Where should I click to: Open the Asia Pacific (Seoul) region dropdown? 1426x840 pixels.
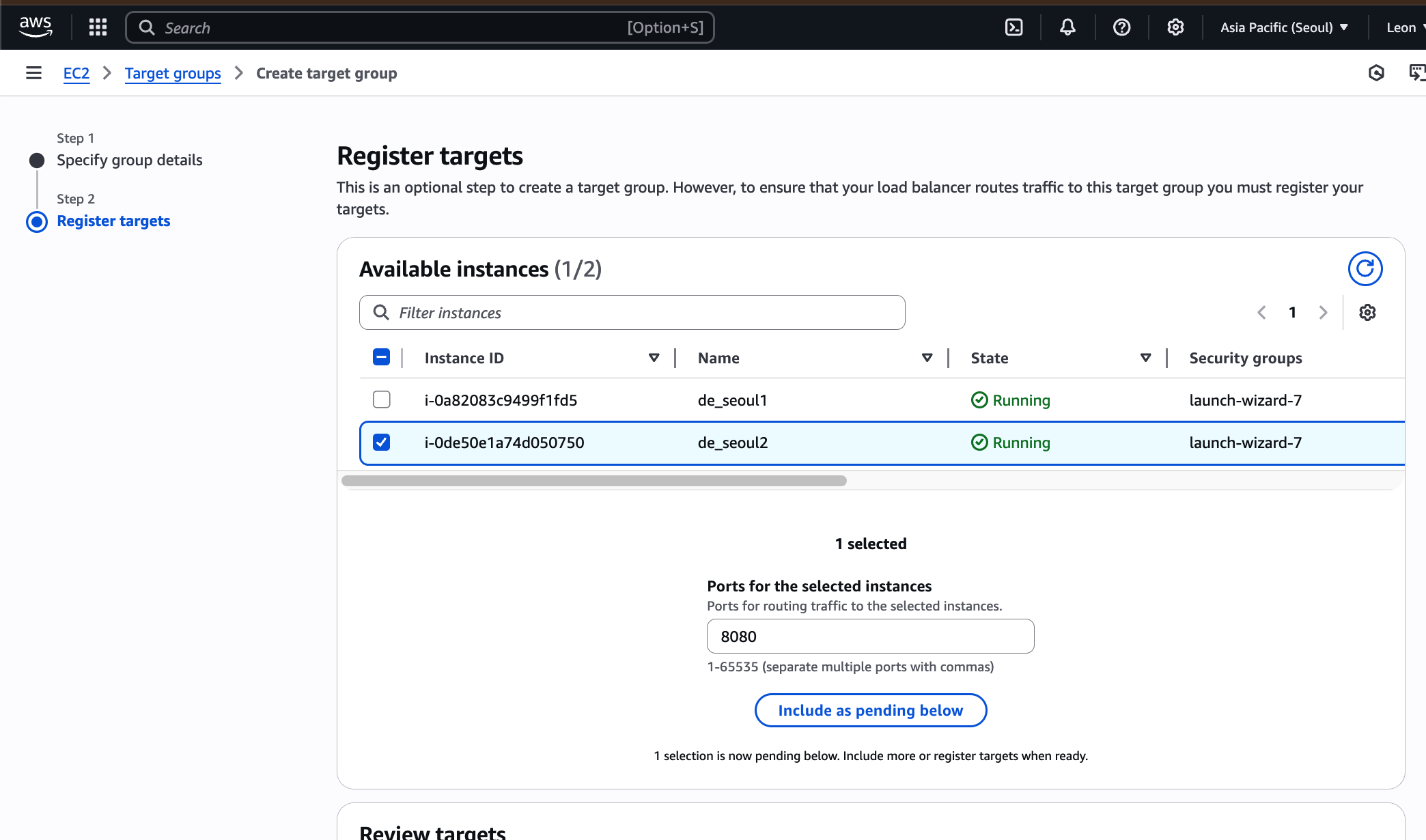click(x=1284, y=27)
